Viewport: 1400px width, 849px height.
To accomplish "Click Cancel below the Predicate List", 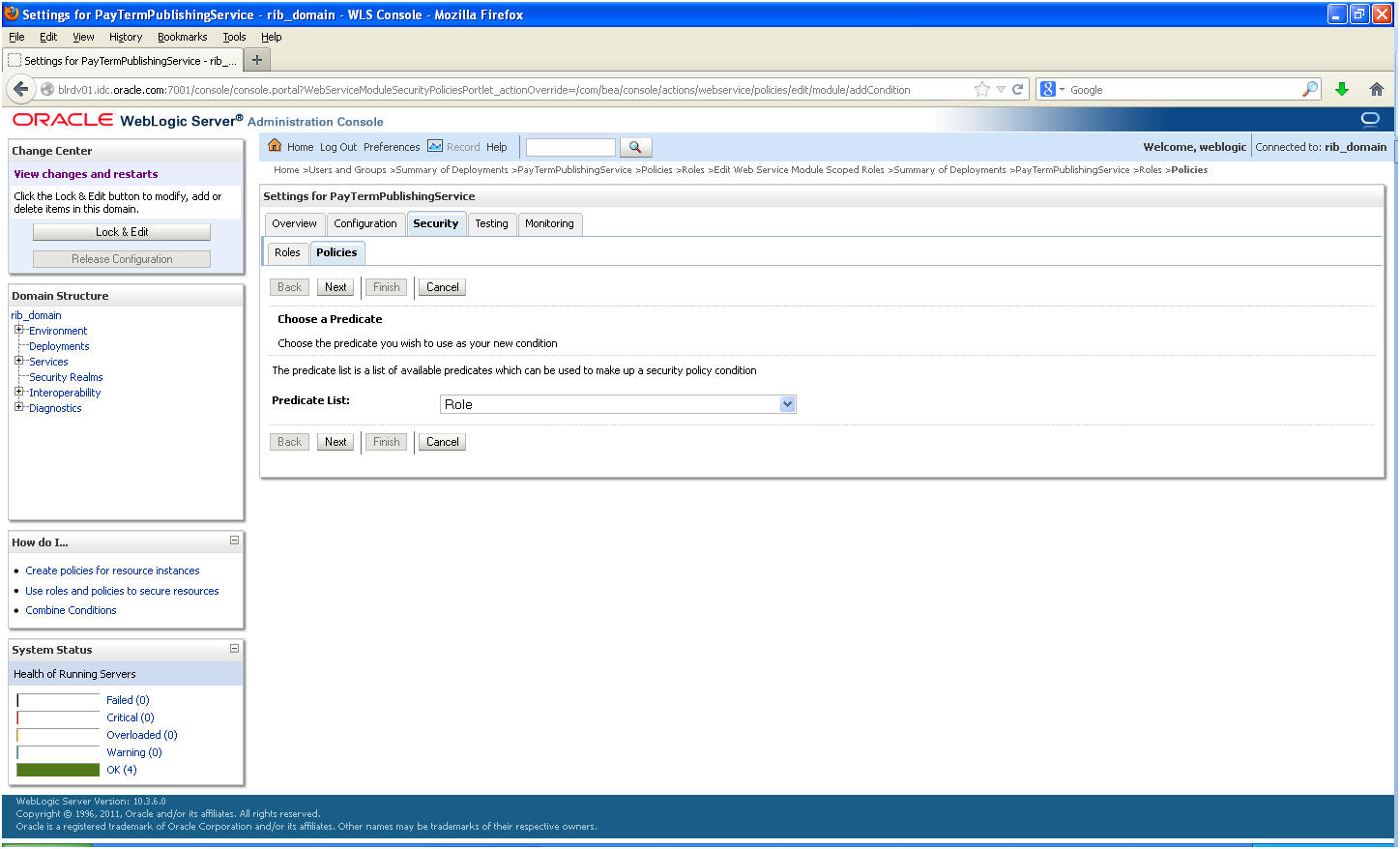I will tap(443, 442).
